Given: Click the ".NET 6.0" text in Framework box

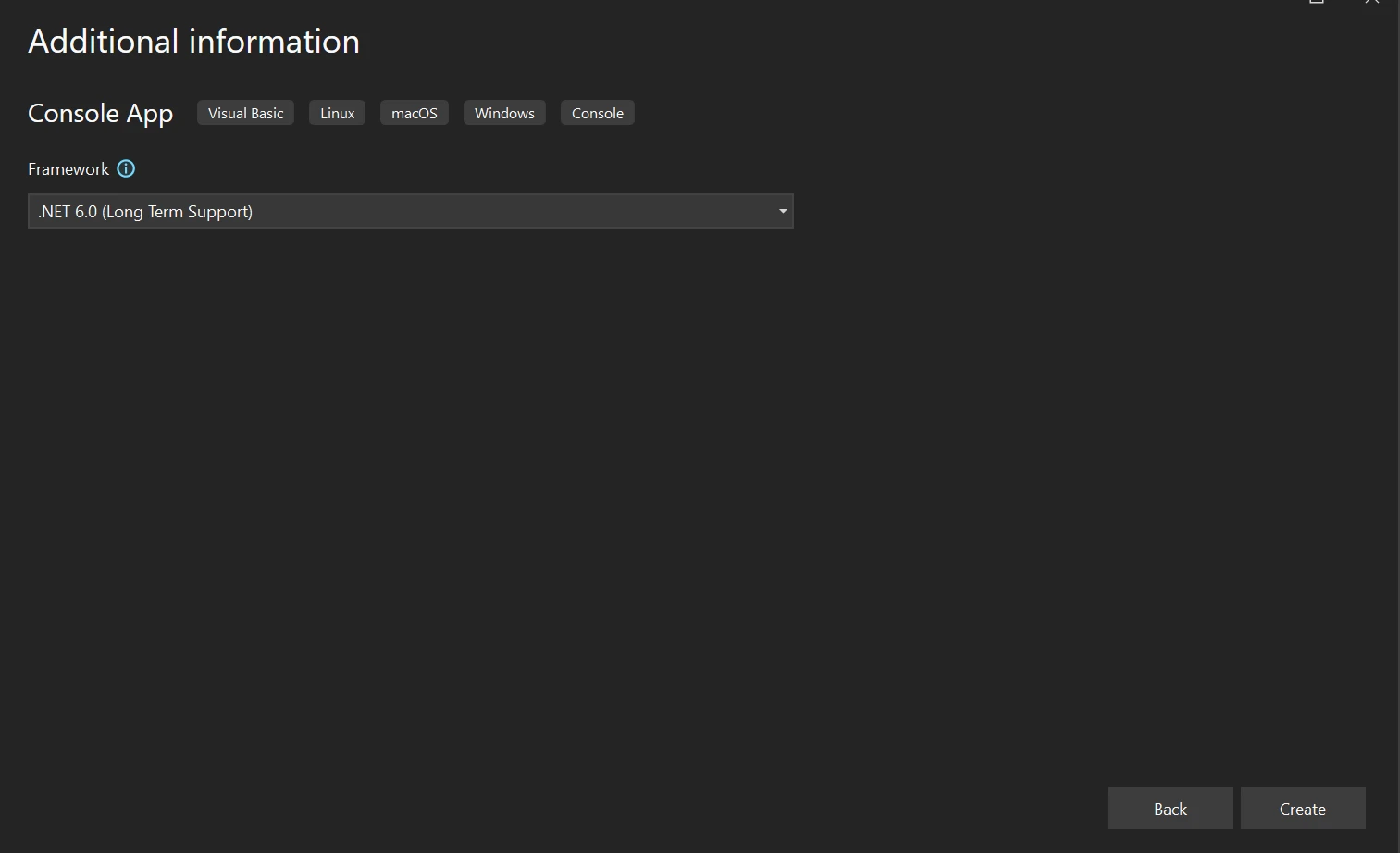Looking at the screenshot, I should [67, 212].
